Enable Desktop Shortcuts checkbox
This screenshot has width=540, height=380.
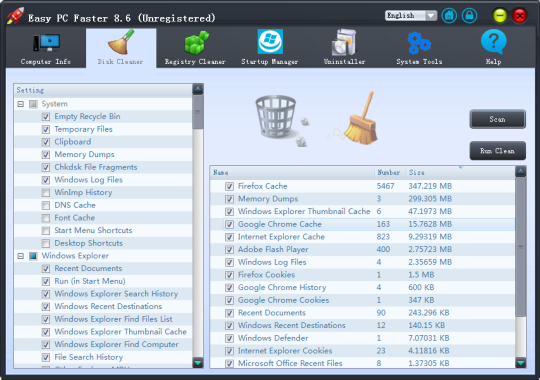click(x=45, y=243)
